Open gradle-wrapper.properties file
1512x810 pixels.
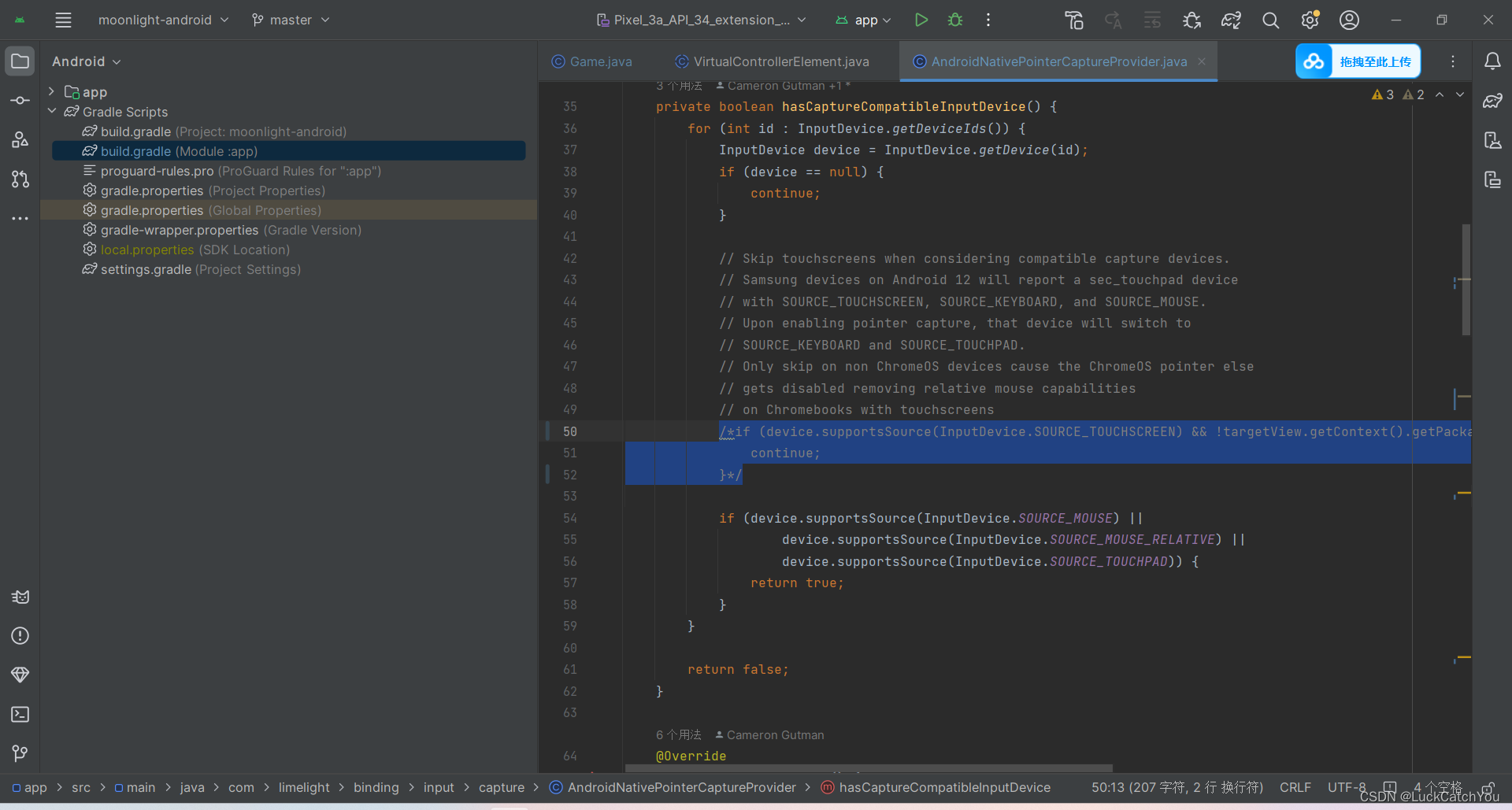click(x=222, y=230)
